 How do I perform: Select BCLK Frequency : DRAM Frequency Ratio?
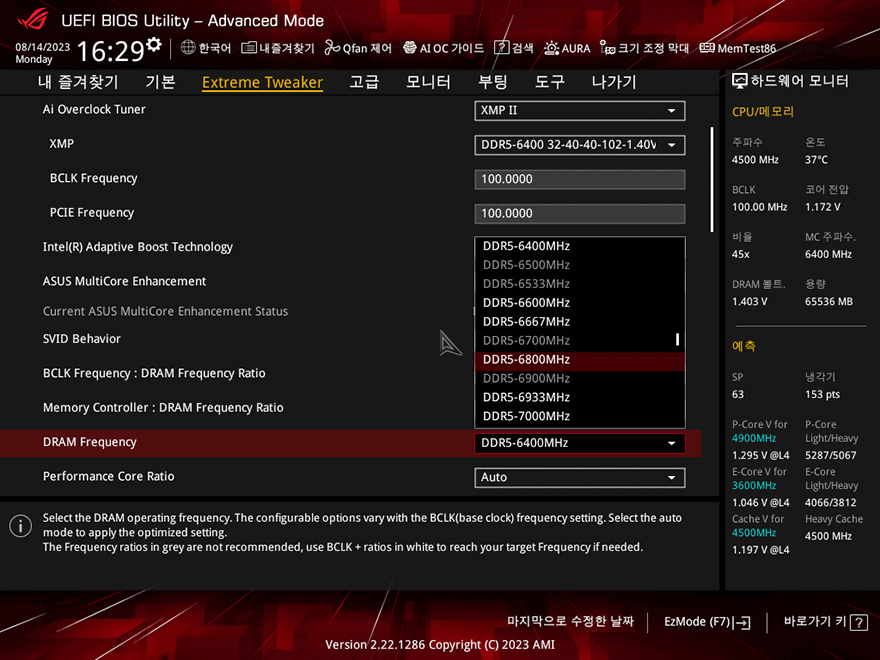[x=154, y=373]
